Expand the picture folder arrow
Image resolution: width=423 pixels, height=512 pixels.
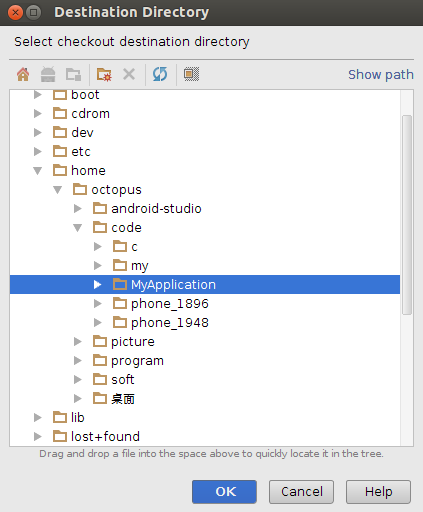[78, 342]
